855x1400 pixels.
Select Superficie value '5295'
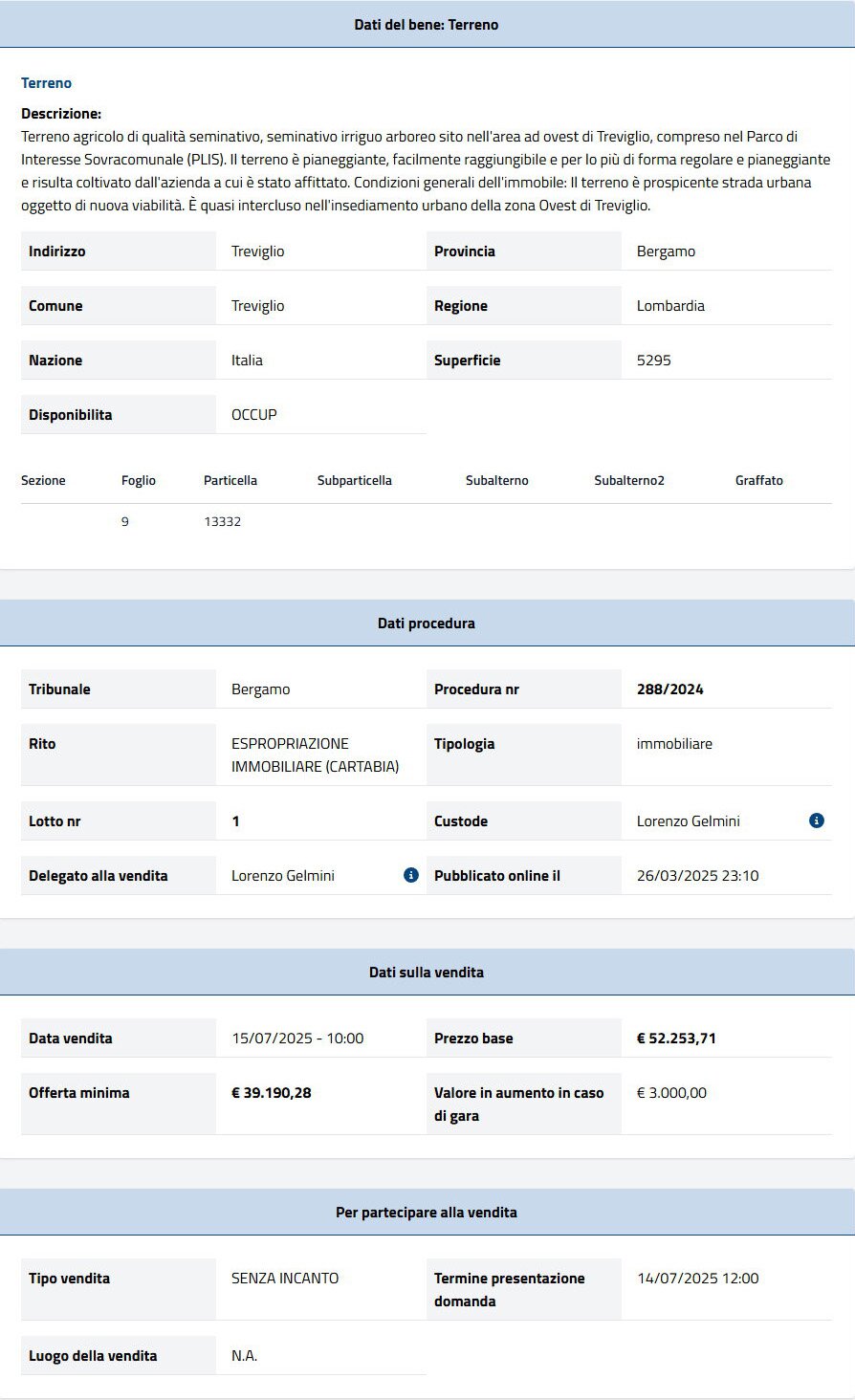[x=654, y=361]
